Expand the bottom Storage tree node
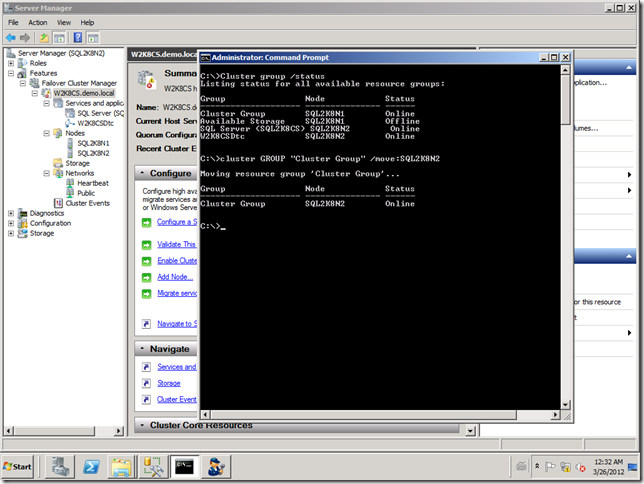644x484 pixels. tap(11, 233)
